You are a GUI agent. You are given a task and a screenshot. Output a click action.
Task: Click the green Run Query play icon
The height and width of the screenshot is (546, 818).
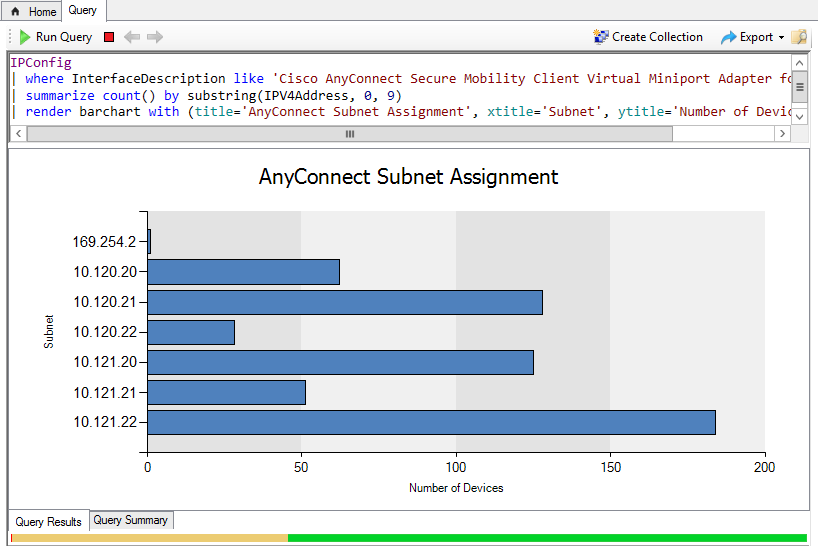(25, 37)
